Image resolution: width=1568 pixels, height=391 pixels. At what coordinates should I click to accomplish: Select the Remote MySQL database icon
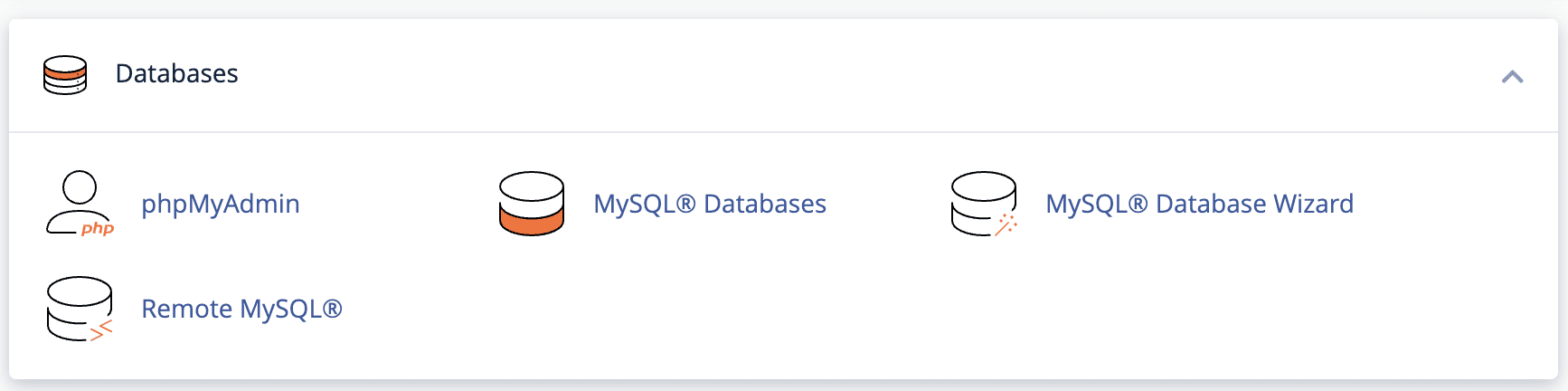[80, 309]
